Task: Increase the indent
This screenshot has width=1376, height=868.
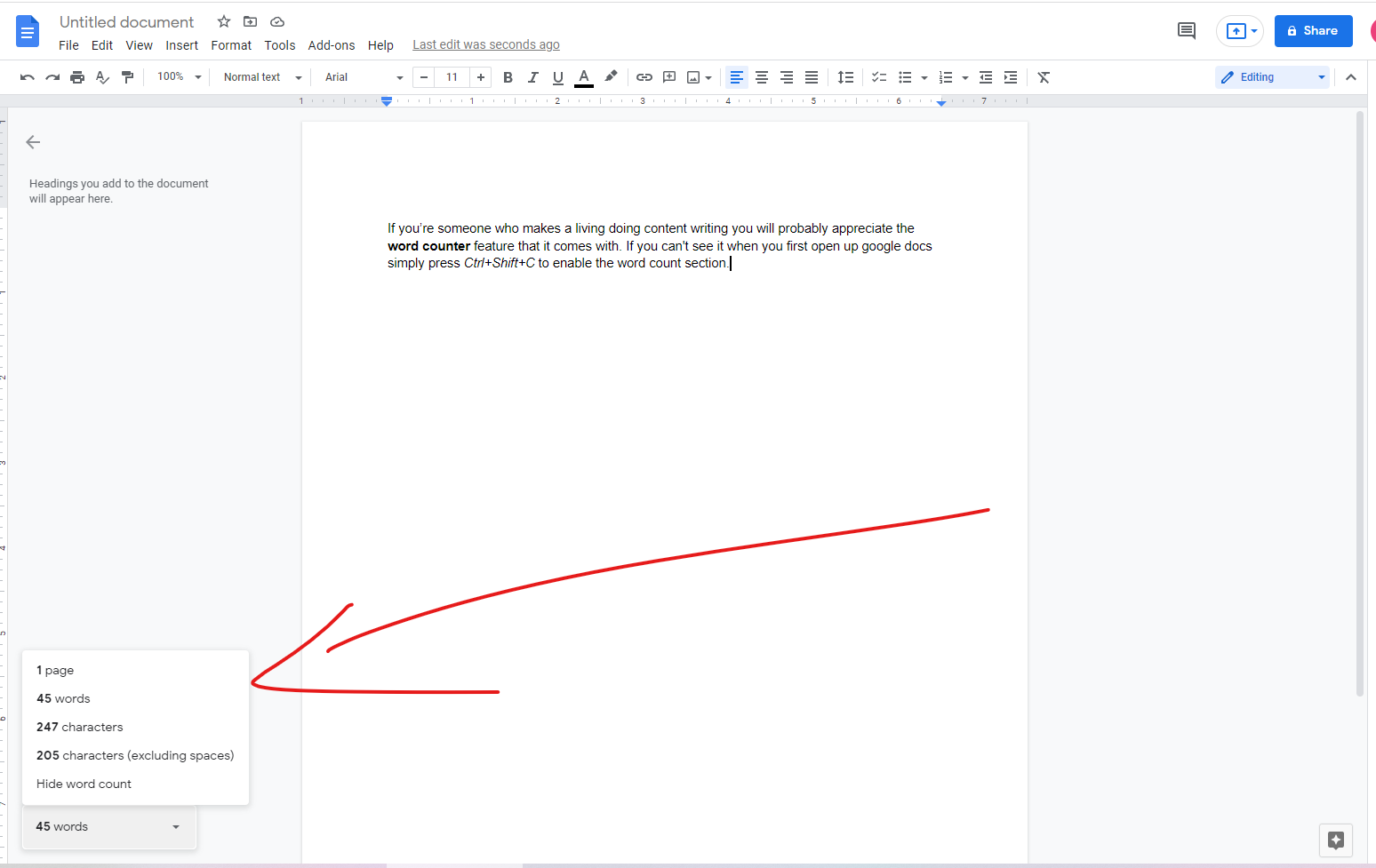Action: tap(1011, 77)
